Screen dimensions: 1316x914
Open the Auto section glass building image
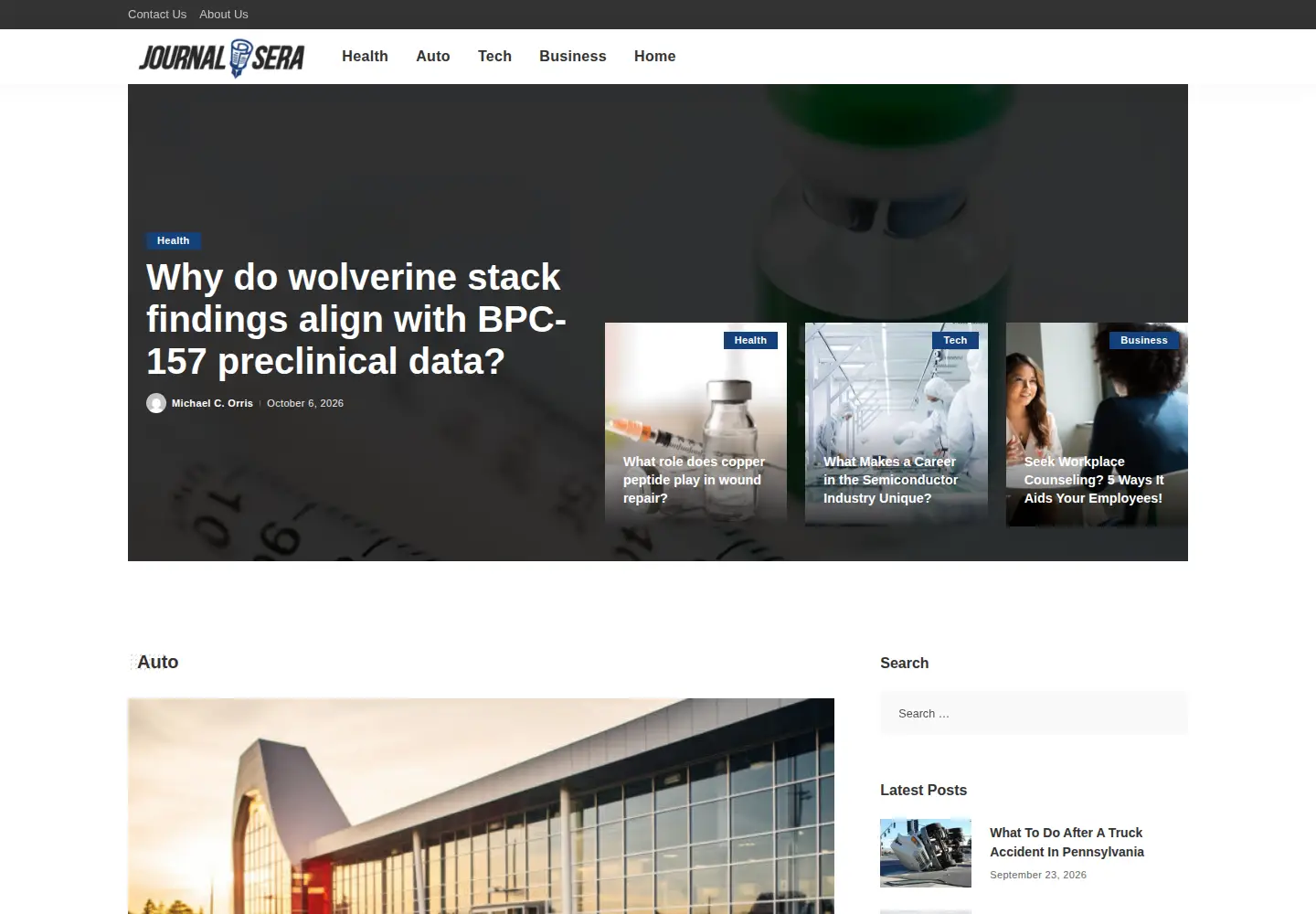[481, 806]
